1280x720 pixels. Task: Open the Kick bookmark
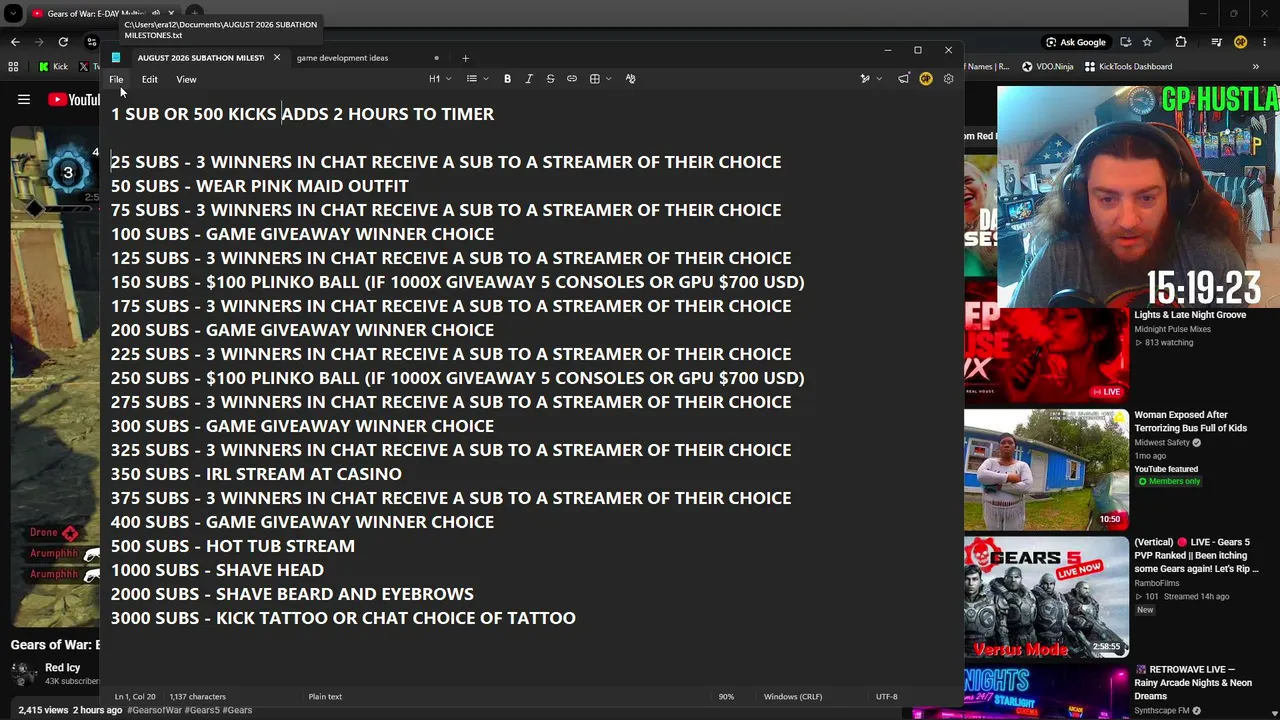[x=54, y=67]
